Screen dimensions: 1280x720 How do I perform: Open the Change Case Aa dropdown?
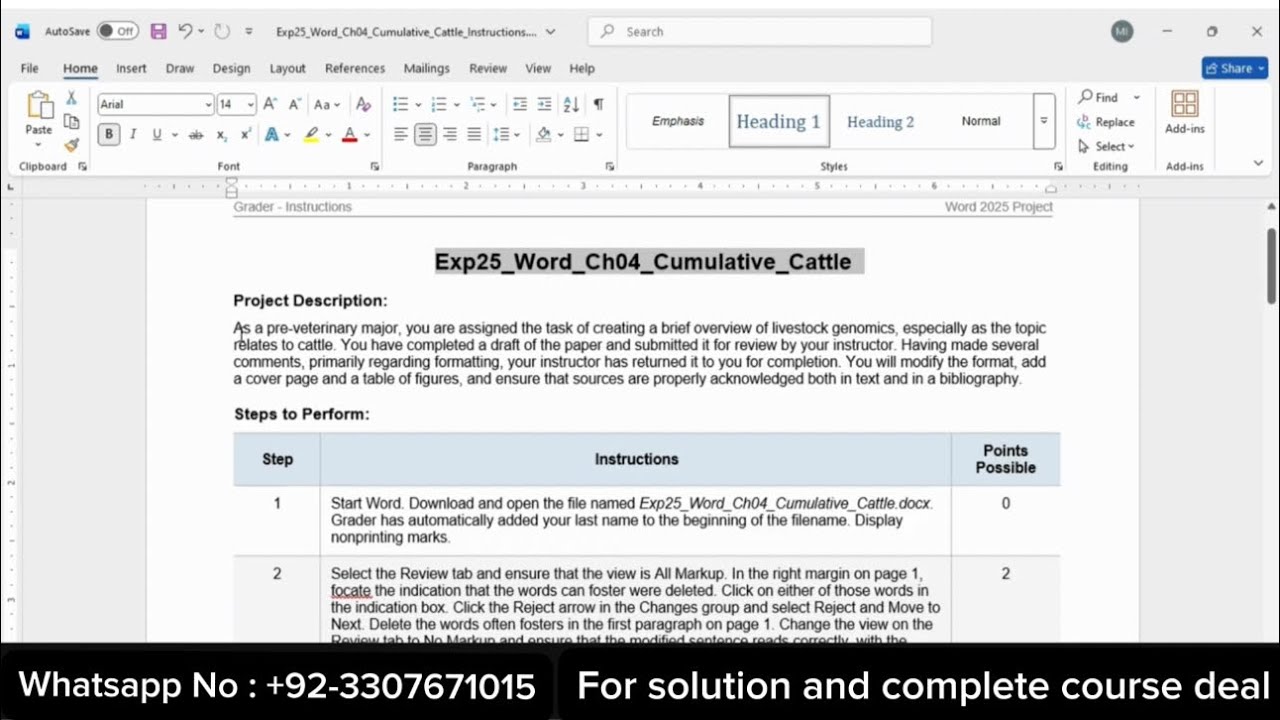point(327,104)
